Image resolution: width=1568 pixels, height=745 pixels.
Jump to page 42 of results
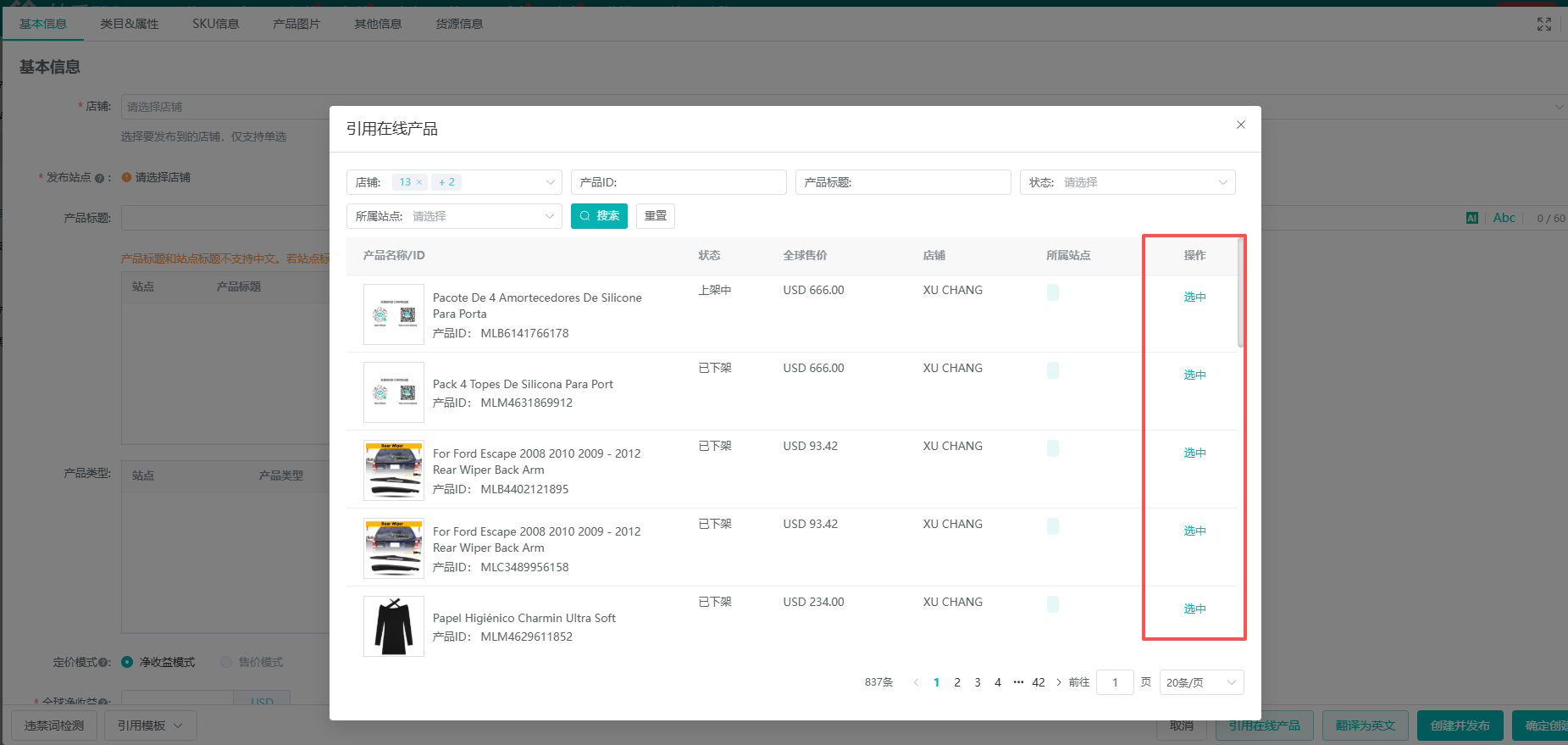(1038, 682)
